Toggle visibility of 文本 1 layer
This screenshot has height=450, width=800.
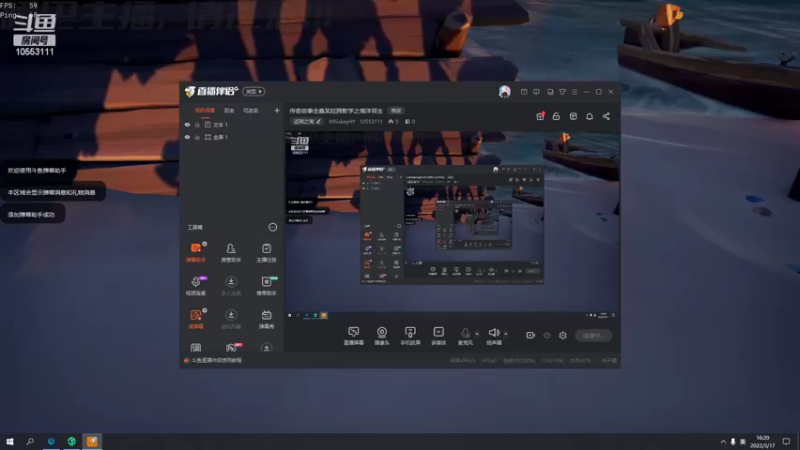click(x=187, y=124)
